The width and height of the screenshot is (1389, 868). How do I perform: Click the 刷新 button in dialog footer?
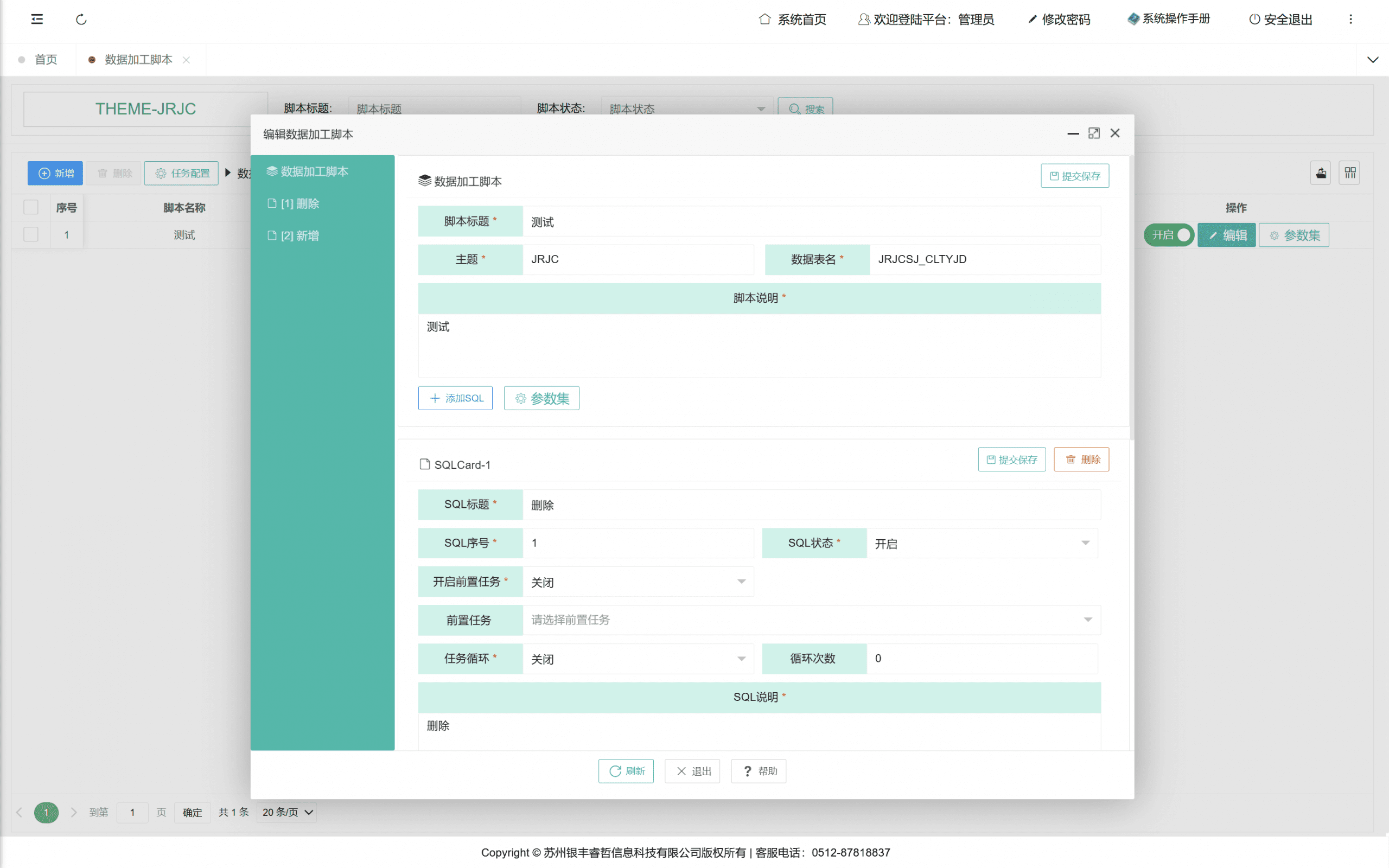click(x=626, y=771)
